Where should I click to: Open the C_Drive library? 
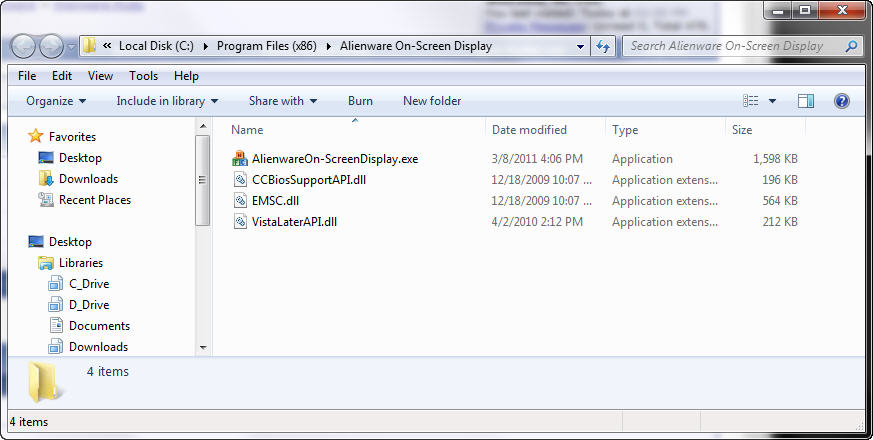[x=89, y=284]
